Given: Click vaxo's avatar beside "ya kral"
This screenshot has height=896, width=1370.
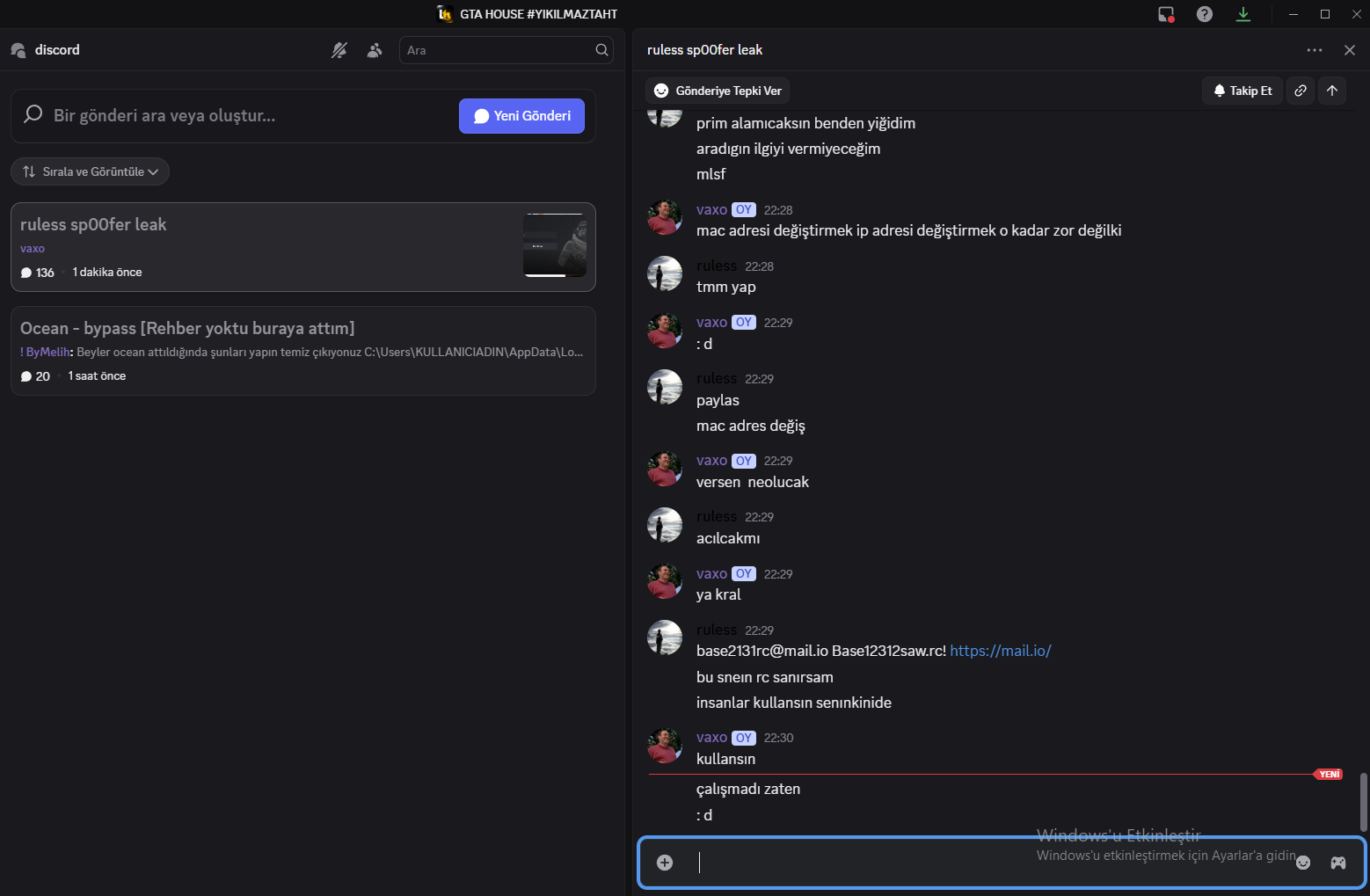Looking at the screenshot, I should 665,581.
